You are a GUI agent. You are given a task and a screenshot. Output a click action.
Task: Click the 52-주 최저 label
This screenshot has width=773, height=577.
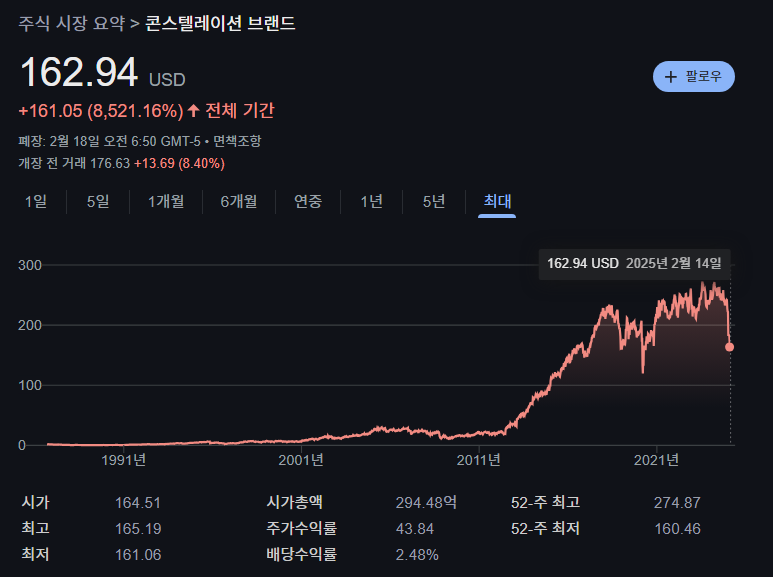(x=545, y=529)
